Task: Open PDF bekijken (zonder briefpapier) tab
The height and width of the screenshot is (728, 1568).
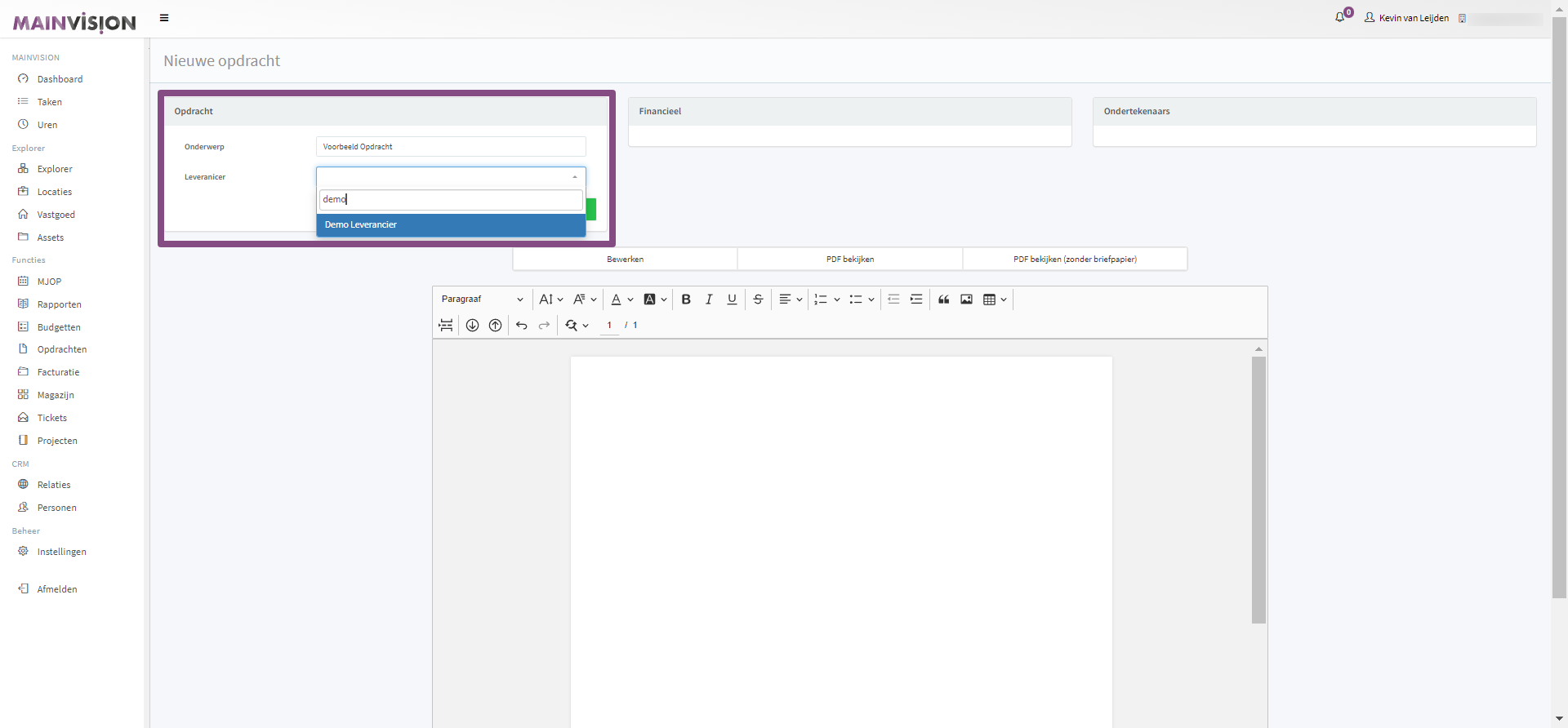Action: pyautogui.click(x=1075, y=260)
